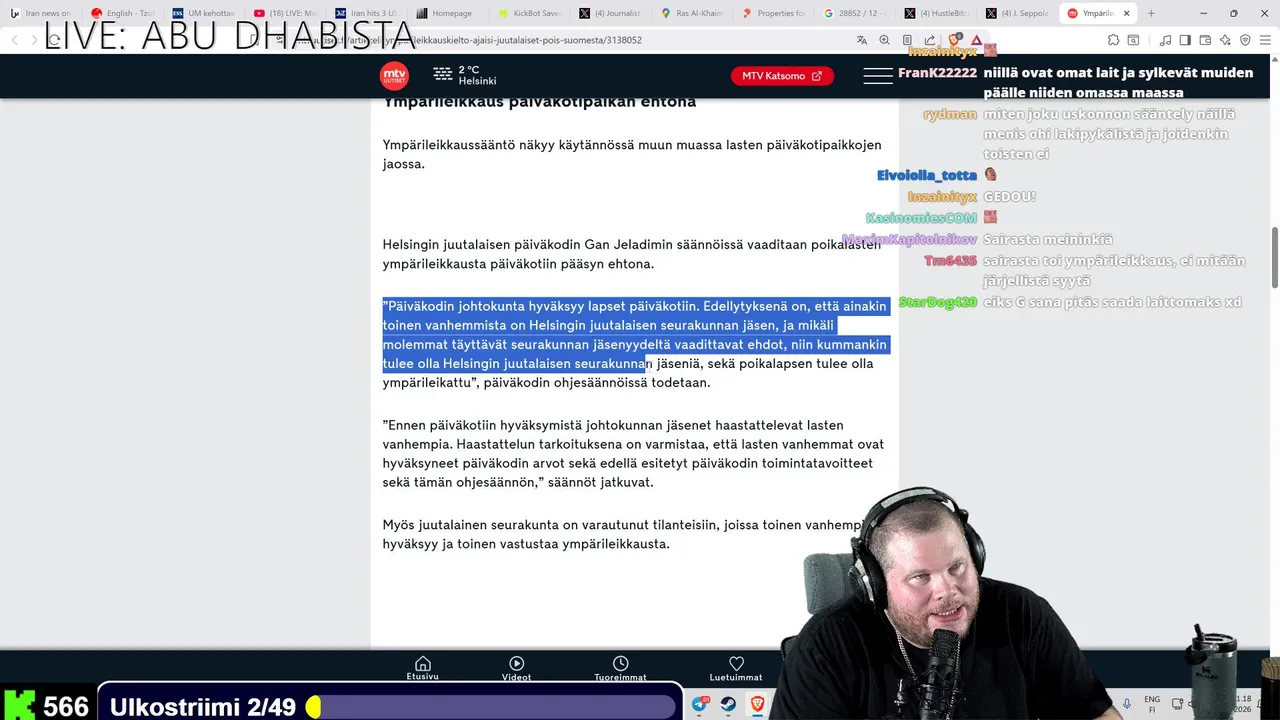This screenshot has width=1280, height=720.
Task: Open the Leo AI sparkle icon
Action: point(1225,40)
